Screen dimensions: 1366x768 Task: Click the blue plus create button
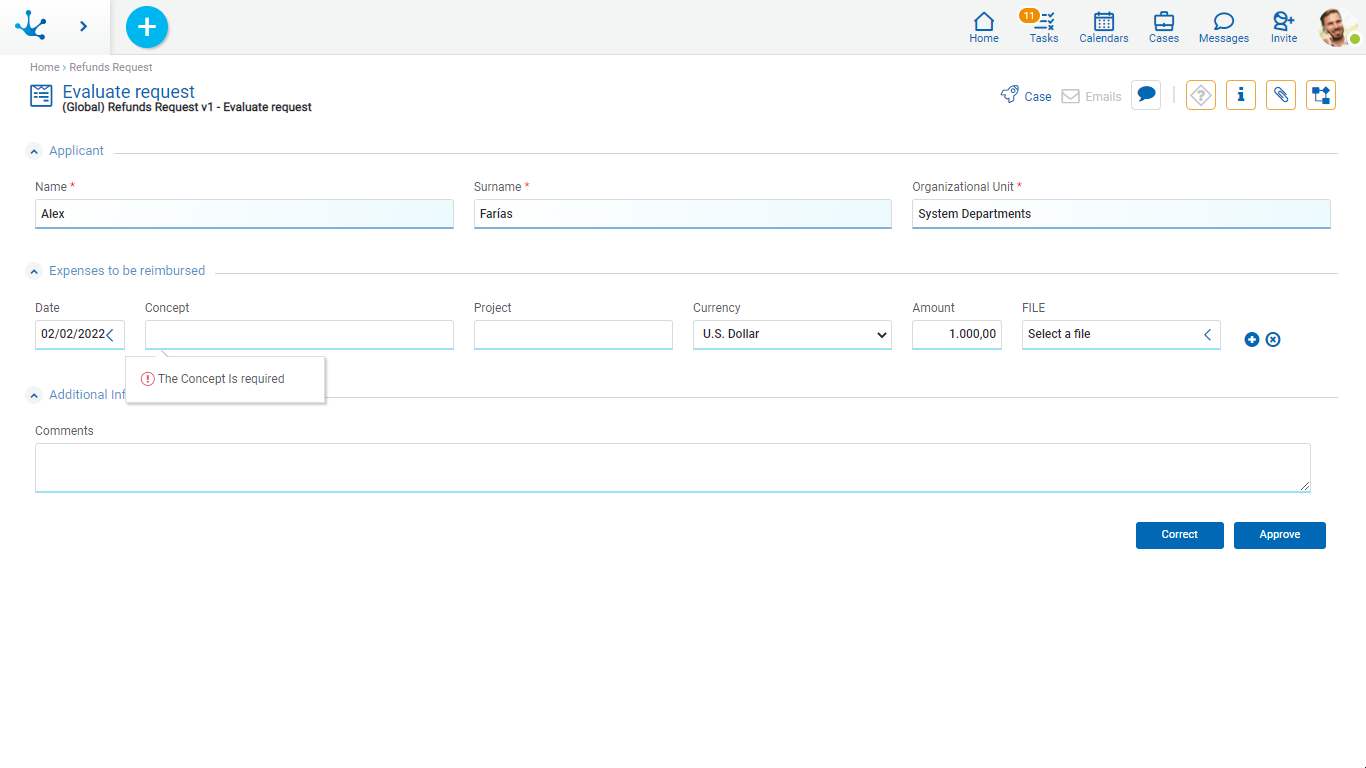point(147,27)
